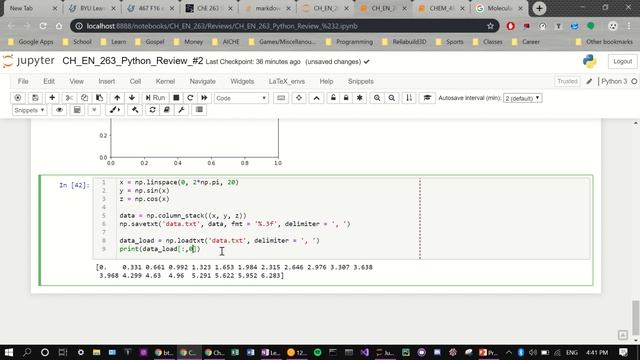
Task: Open the Snippets menu in menu bar
Action: [x=360, y=82]
